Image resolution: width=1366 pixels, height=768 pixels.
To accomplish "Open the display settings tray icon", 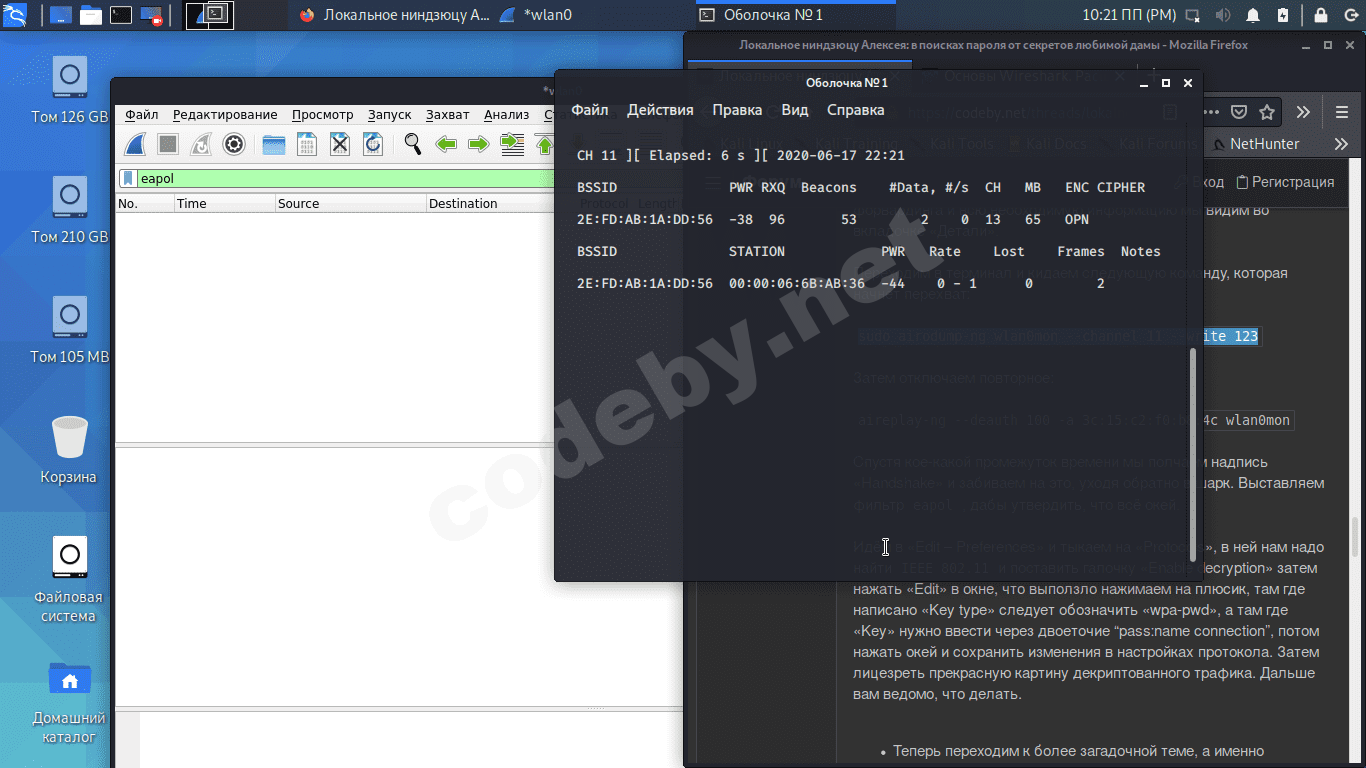I will [x=1192, y=15].
